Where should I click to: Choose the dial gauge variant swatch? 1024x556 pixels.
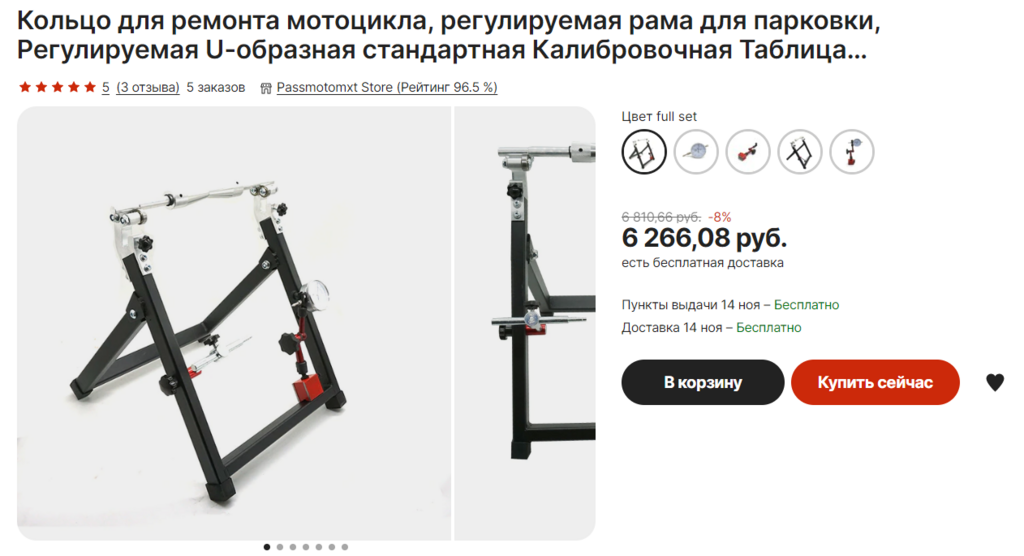pos(696,152)
